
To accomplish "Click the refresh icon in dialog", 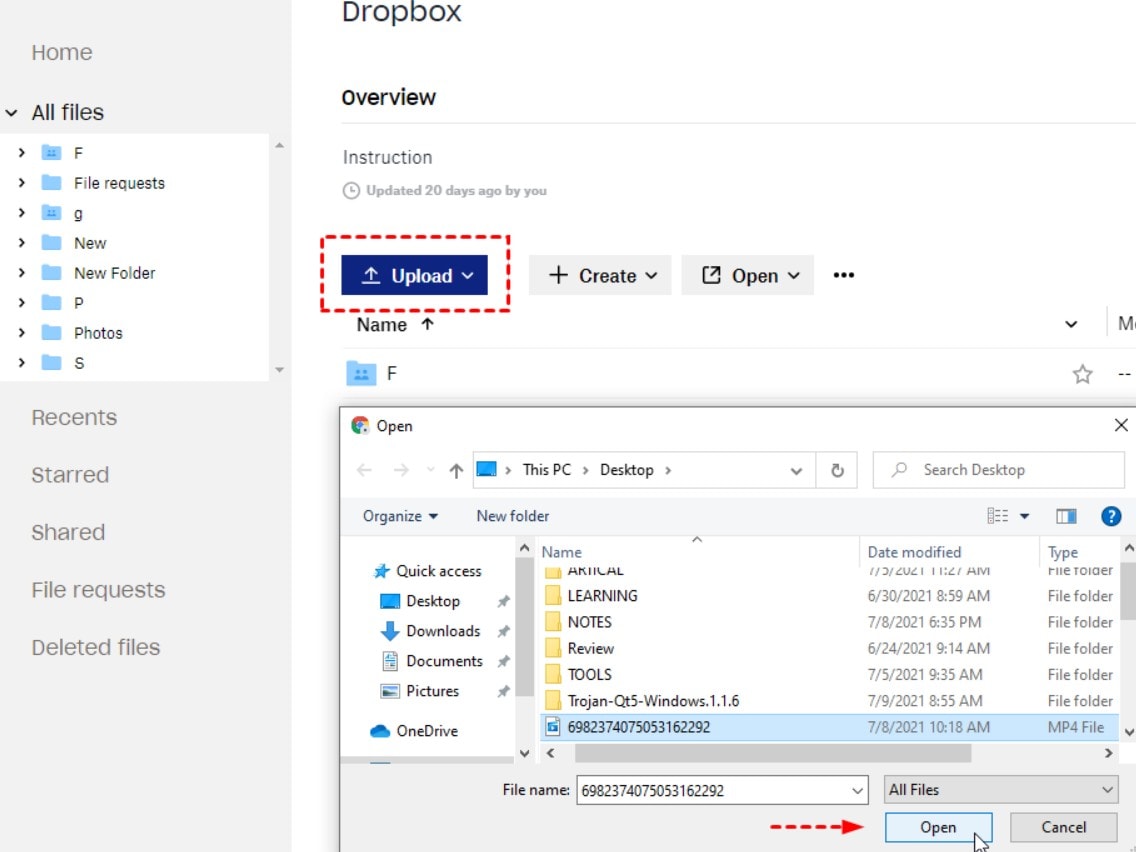I will pyautogui.click(x=837, y=470).
